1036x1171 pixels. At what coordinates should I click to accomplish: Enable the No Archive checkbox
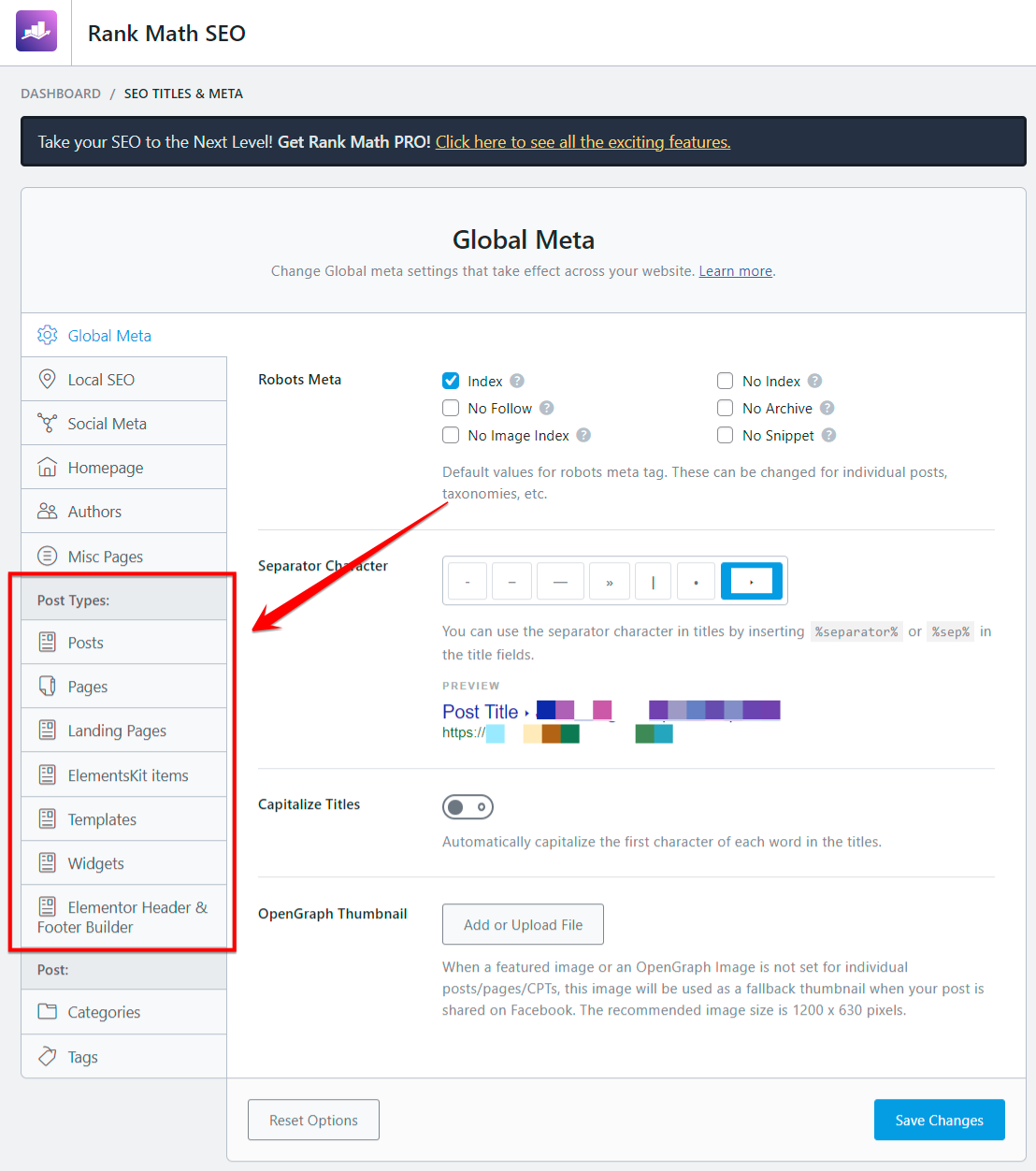pos(725,408)
